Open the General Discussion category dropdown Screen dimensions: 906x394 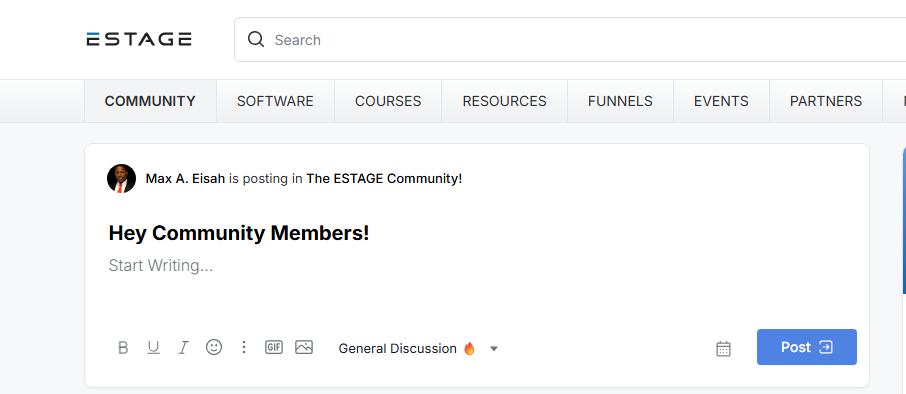click(418, 348)
